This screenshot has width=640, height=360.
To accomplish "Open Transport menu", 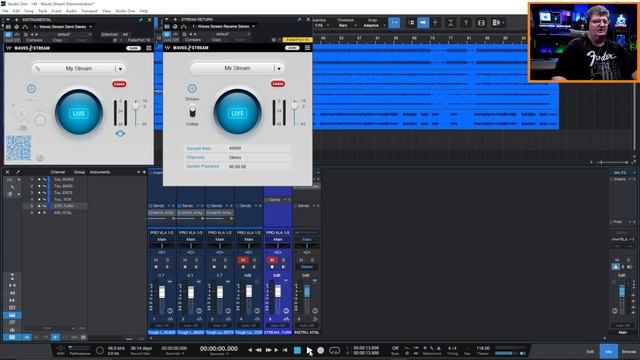I will point(89,11).
